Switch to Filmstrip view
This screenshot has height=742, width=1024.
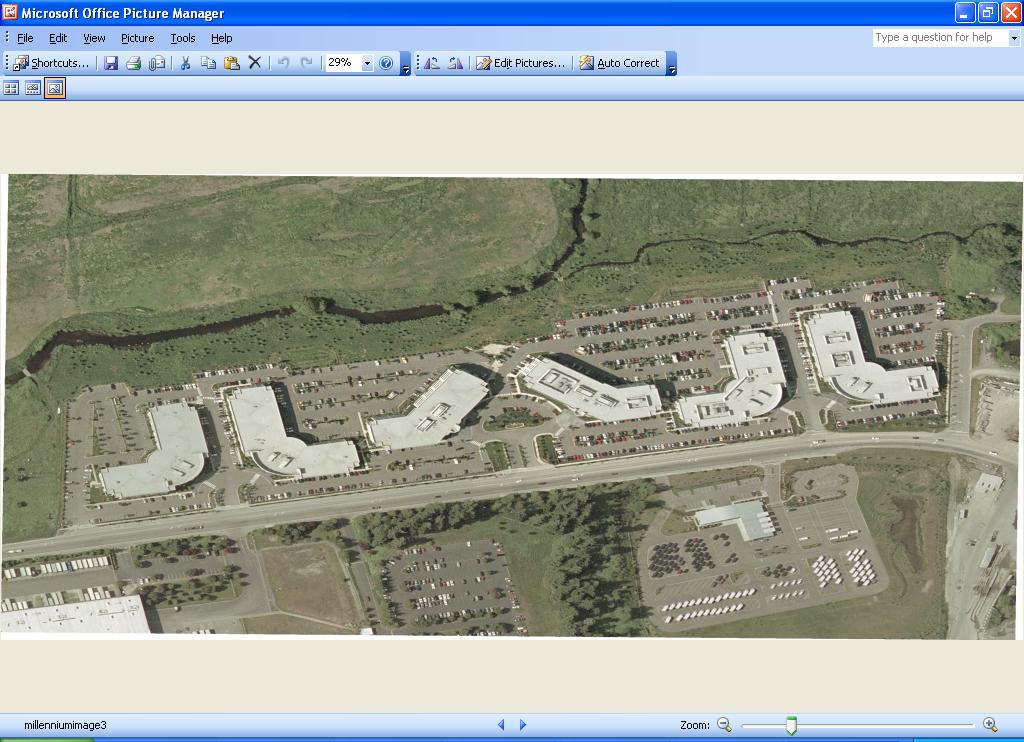point(33,88)
